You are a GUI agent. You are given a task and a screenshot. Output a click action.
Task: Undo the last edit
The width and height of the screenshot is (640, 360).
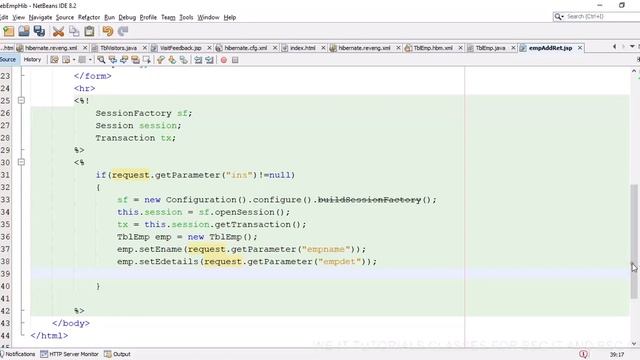108,31
